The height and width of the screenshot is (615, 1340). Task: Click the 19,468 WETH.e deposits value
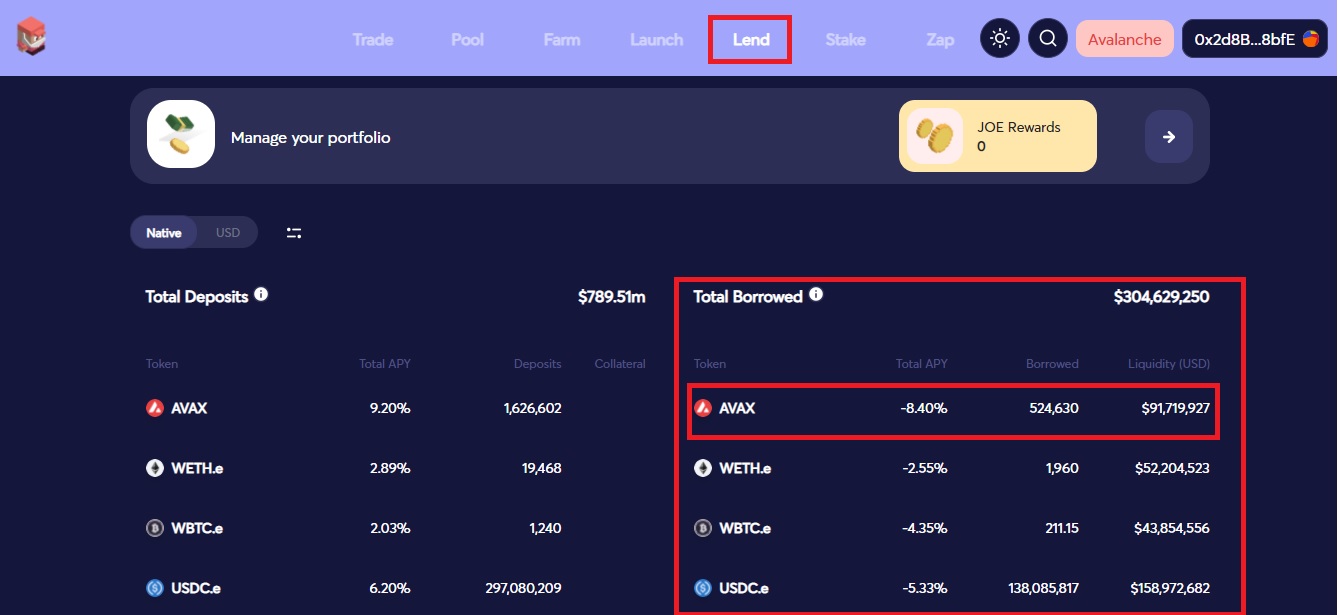click(540, 468)
